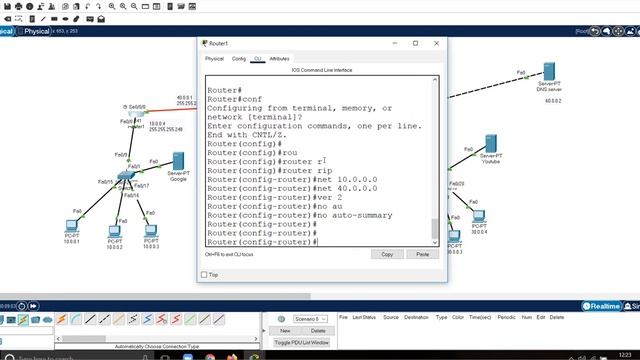This screenshot has width=640, height=360.
Task: Click the Back navigation icon in top bar
Action: point(595,31)
